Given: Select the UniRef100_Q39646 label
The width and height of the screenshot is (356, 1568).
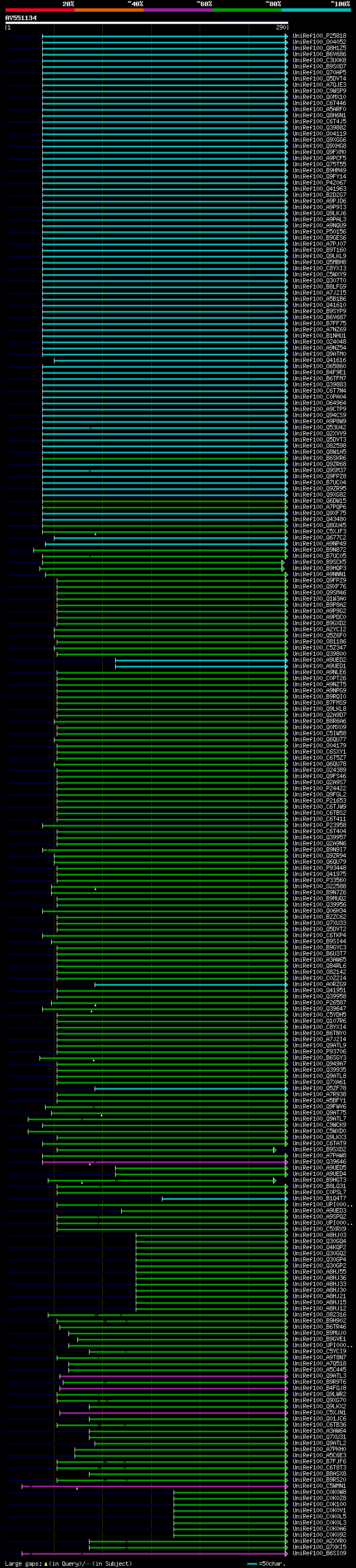Looking at the screenshot, I should click(x=319, y=1161).
